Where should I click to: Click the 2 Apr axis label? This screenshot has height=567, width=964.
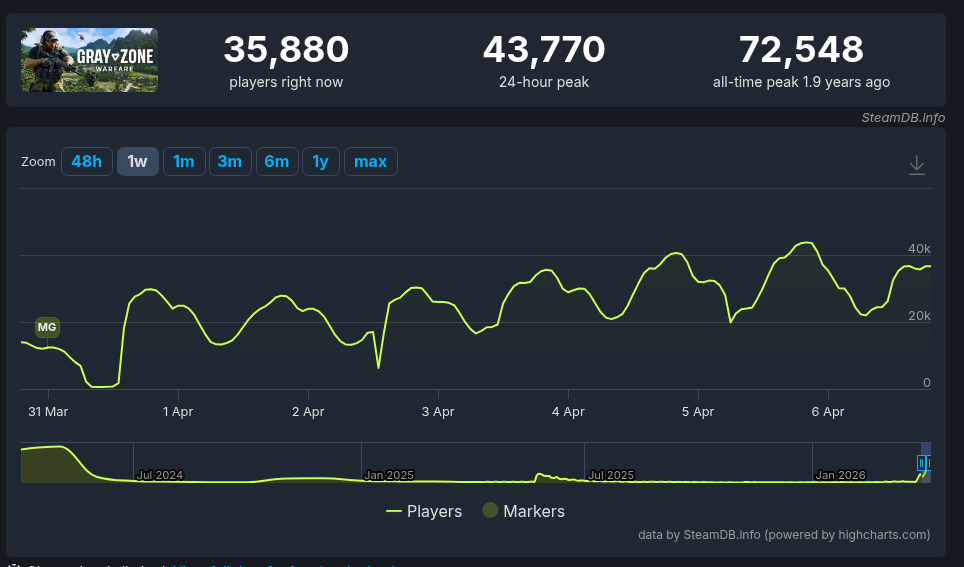coord(308,412)
